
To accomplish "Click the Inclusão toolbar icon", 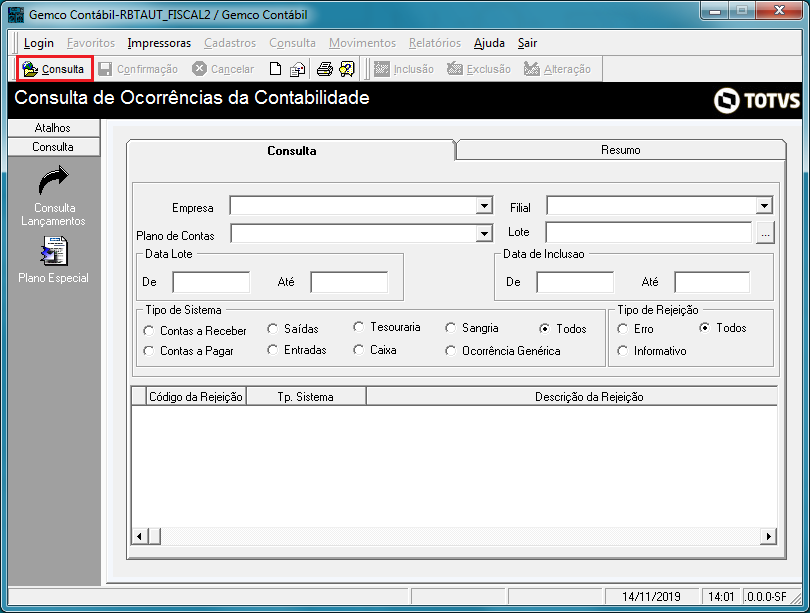I will click(x=382, y=69).
